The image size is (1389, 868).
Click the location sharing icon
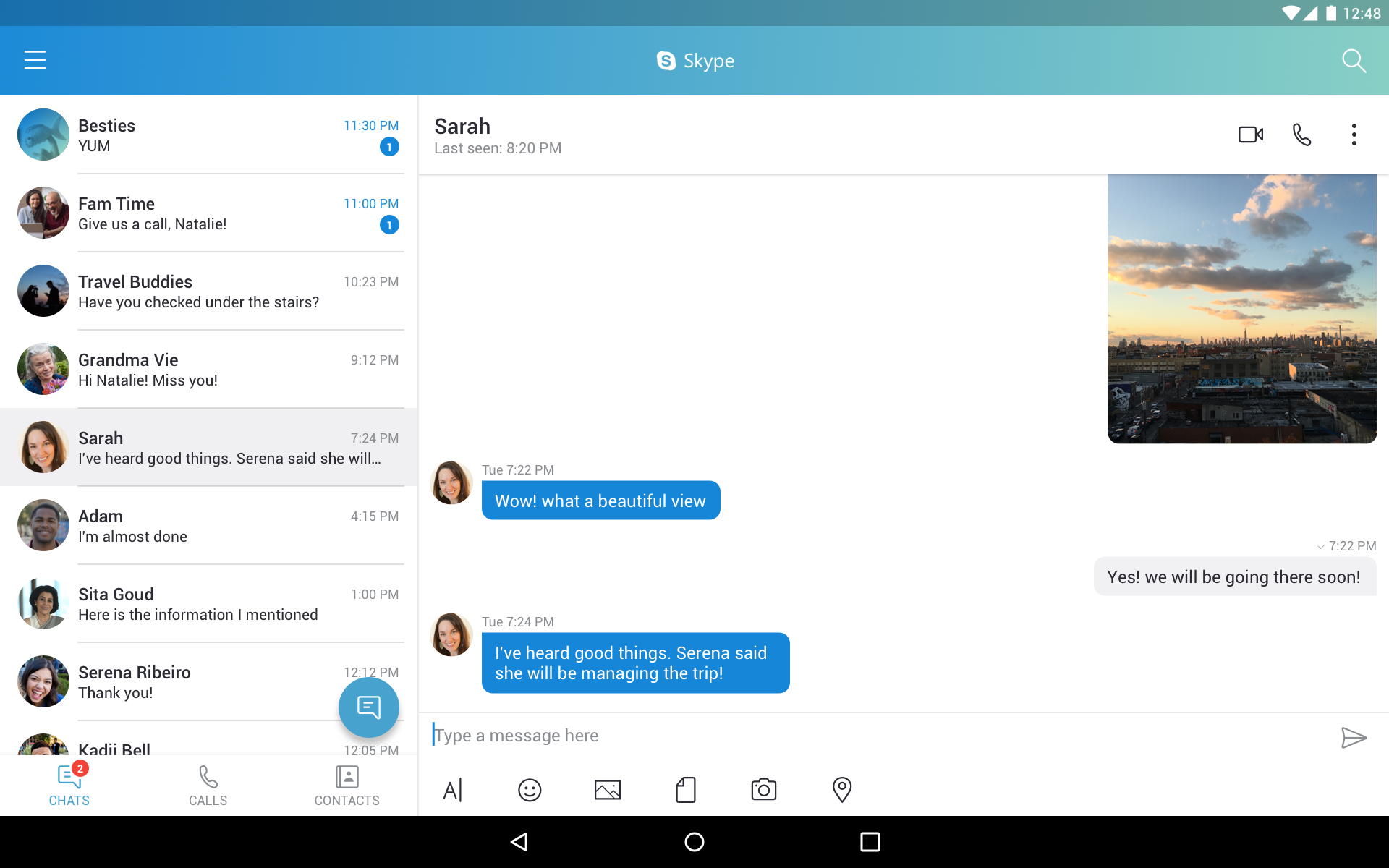pos(842,789)
